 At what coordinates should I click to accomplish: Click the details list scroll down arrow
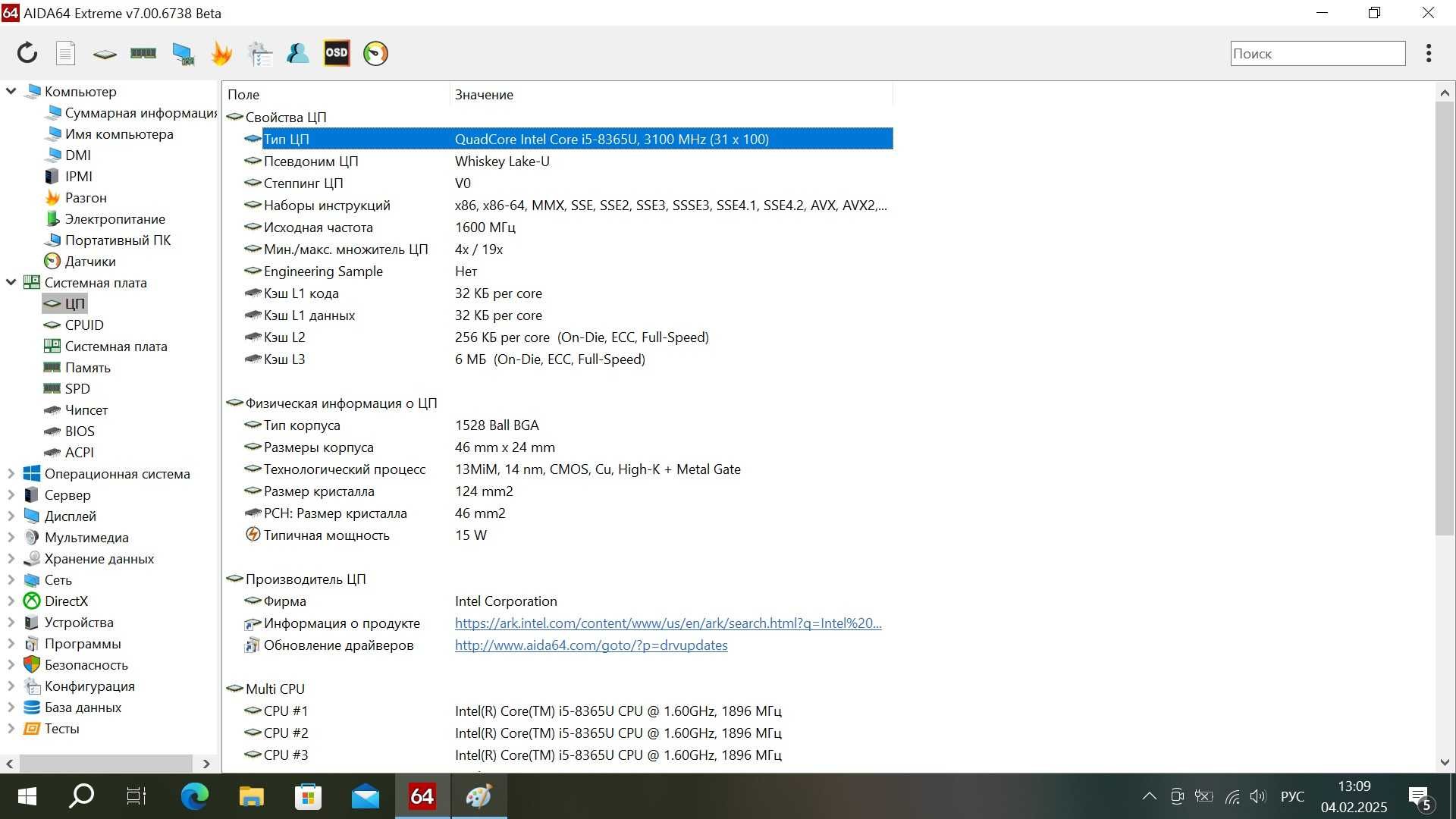click(x=1444, y=762)
